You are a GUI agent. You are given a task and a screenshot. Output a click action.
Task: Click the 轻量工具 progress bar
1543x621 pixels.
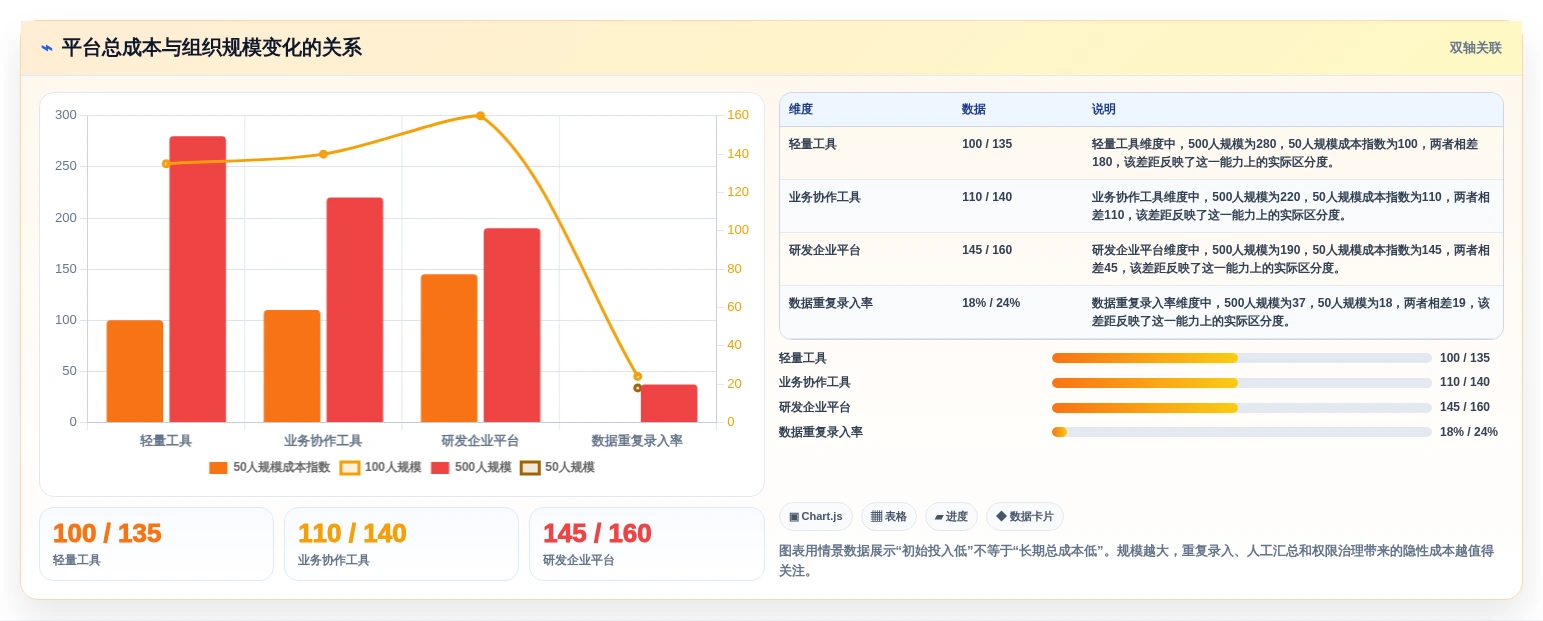coord(1242,358)
